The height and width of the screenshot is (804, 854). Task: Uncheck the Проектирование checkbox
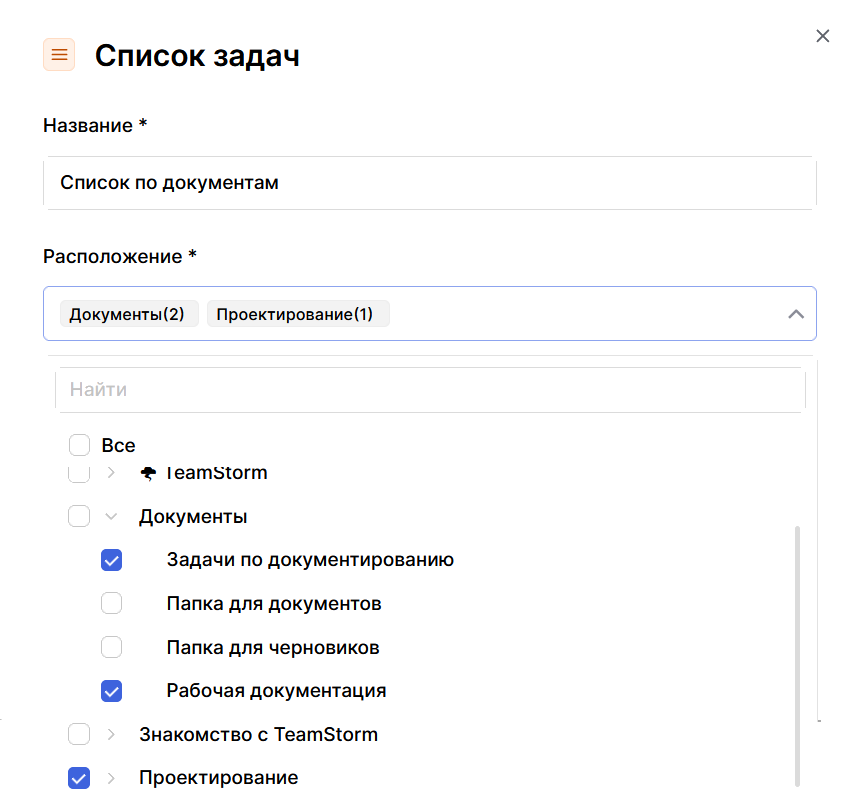click(79, 778)
